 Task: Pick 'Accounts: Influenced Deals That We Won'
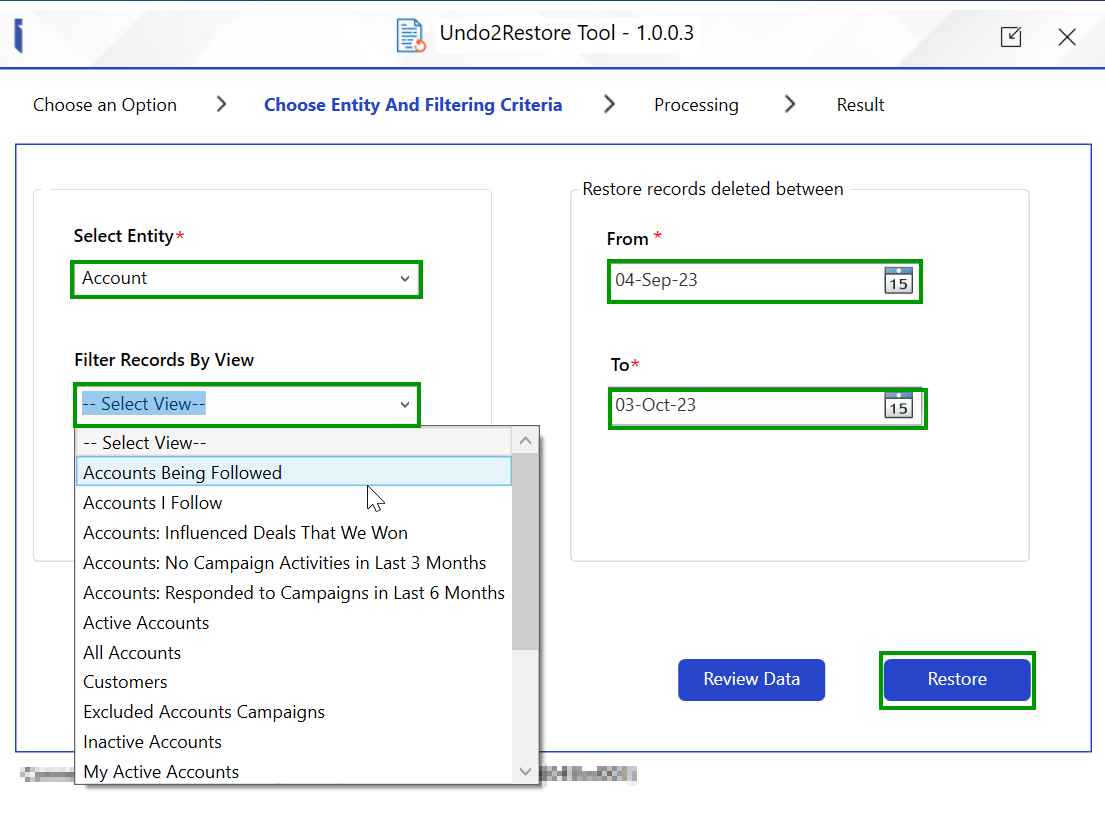point(294,533)
